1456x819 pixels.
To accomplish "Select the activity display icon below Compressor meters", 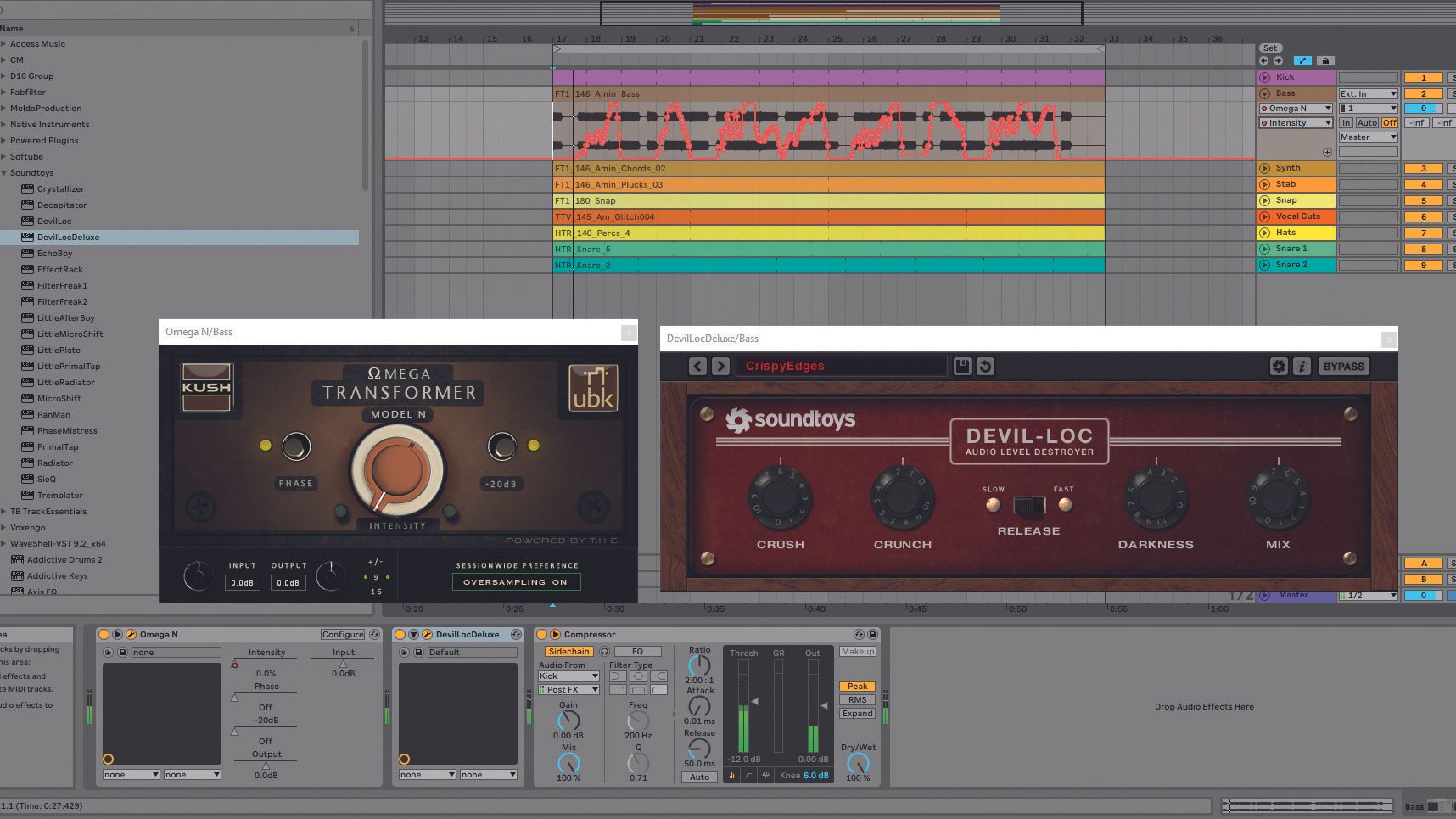I will 731,776.
